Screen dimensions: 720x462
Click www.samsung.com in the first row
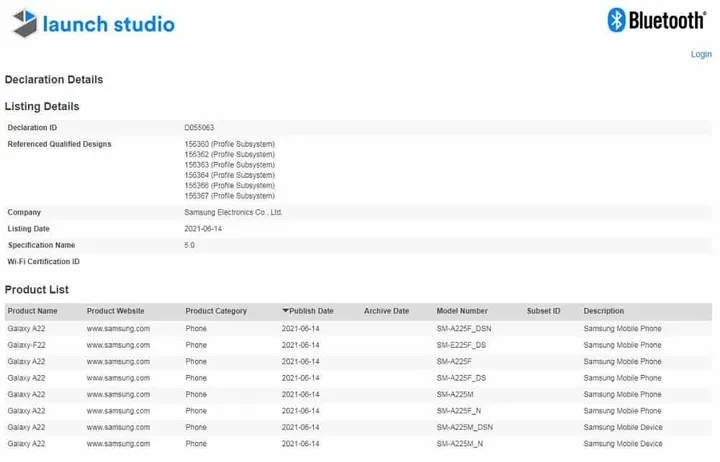pyautogui.click(x=118, y=328)
